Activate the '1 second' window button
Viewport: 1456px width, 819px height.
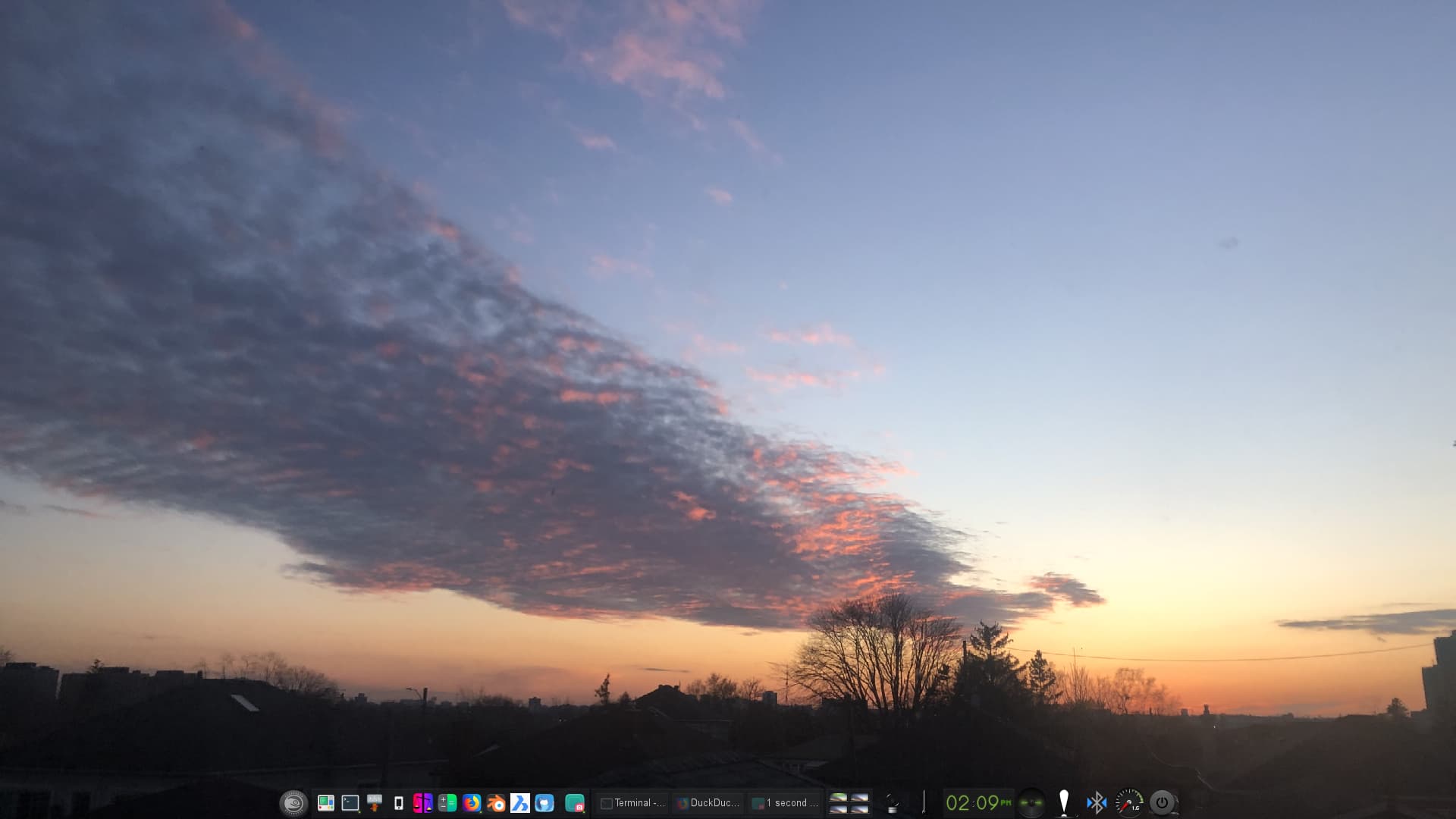click(785, 803)
